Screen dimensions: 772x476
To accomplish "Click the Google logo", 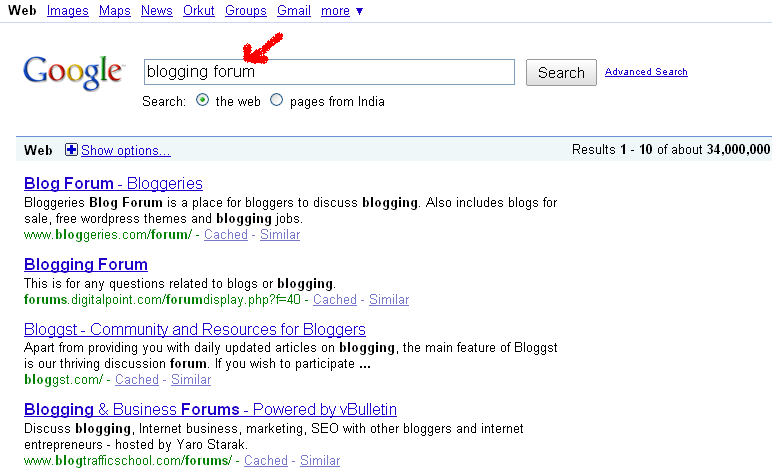I will [x=73, y=72].
